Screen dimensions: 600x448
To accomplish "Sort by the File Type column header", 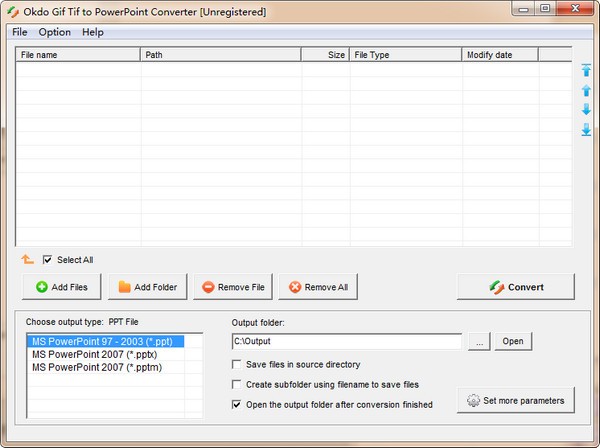I will point(406,55).
